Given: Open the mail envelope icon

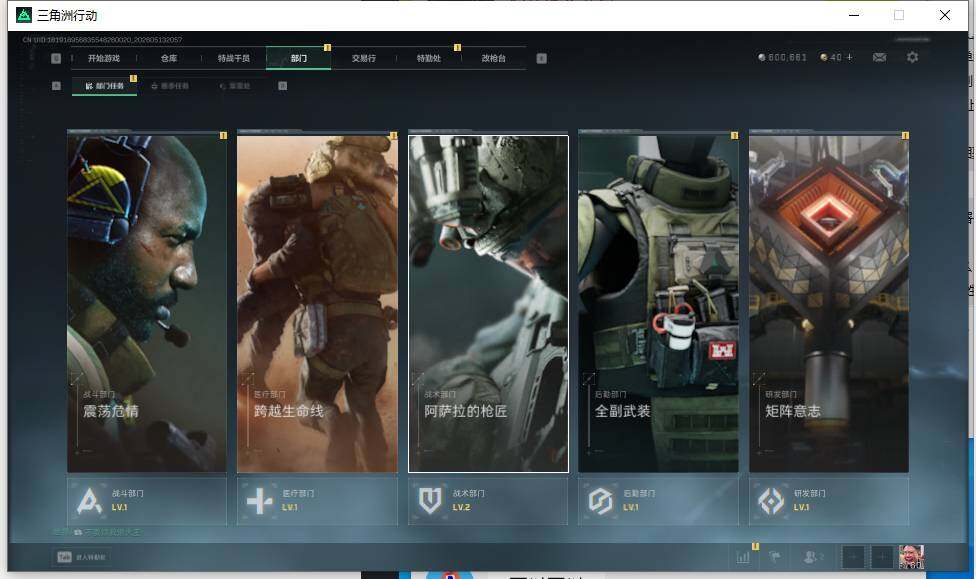Looking at the screenshot, I should point(880,57).
